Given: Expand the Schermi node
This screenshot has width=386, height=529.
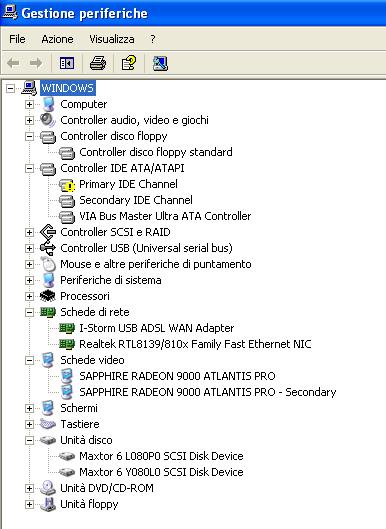Looking at the screenshot, I should click(x=29, y=409).
